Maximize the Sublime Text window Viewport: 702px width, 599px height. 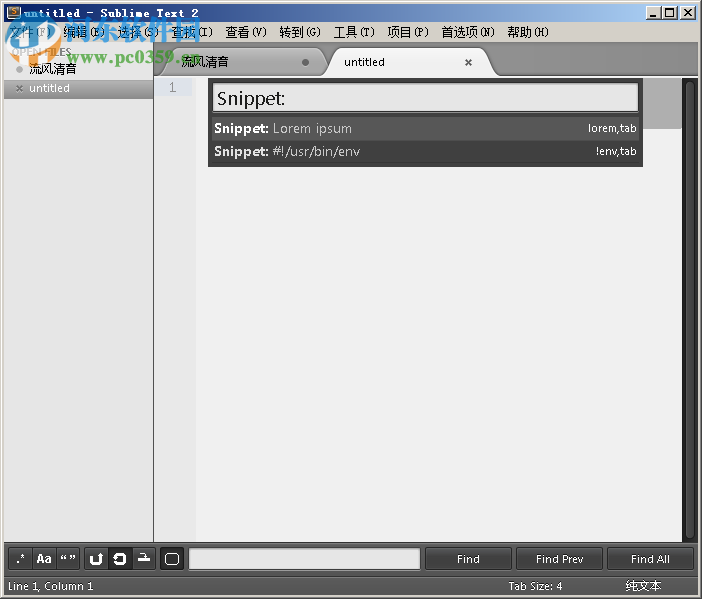coord(670,13)
